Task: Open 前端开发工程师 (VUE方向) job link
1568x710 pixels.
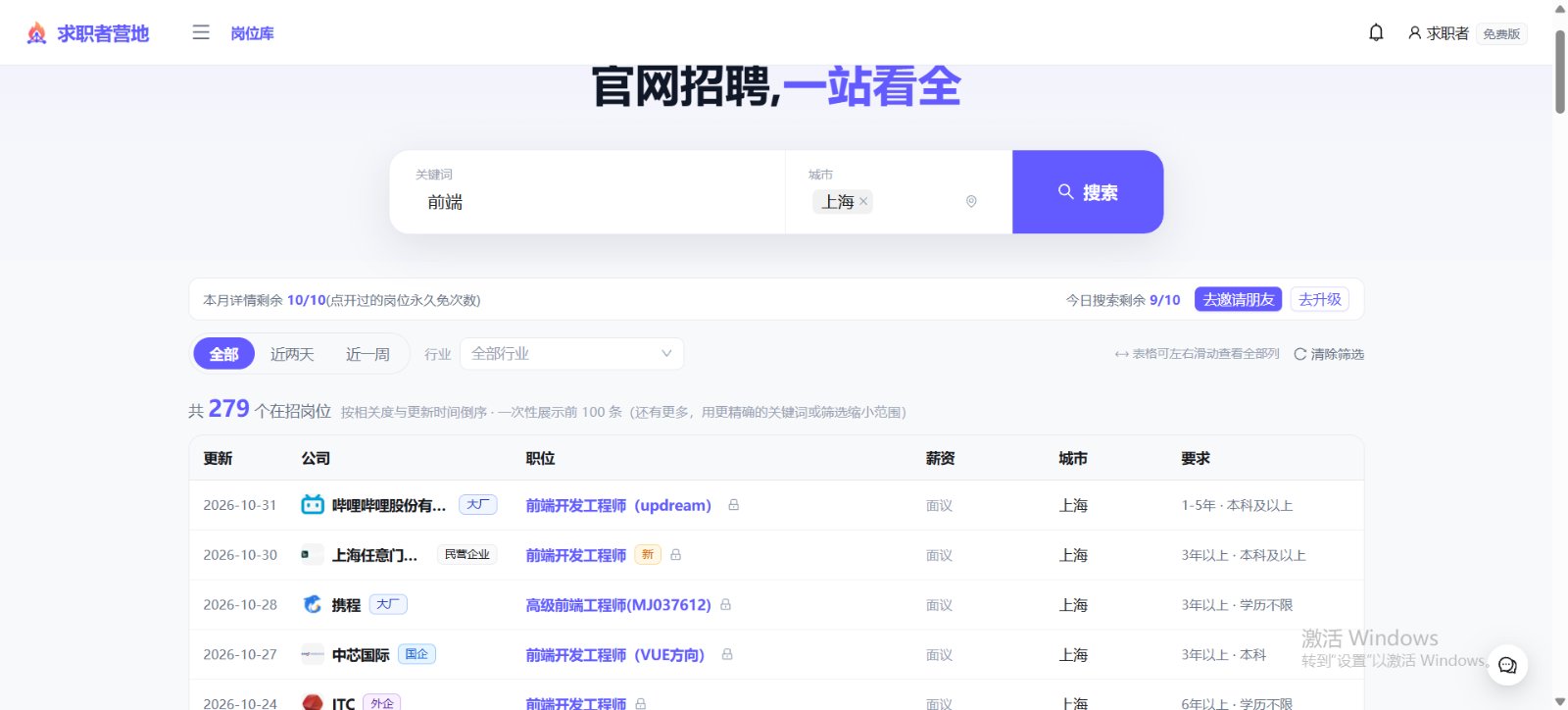Action: [615, 654]
